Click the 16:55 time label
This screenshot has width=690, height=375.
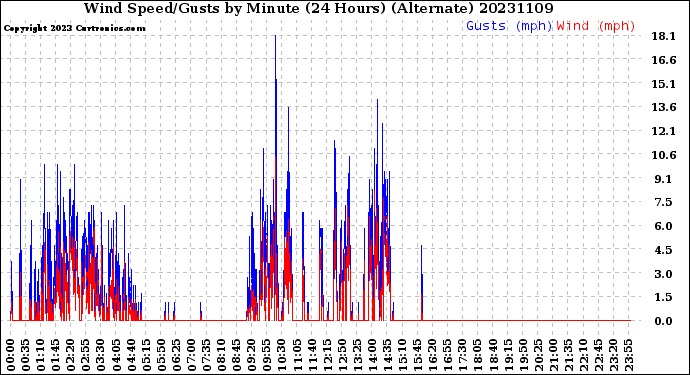(x=448, y=355)
